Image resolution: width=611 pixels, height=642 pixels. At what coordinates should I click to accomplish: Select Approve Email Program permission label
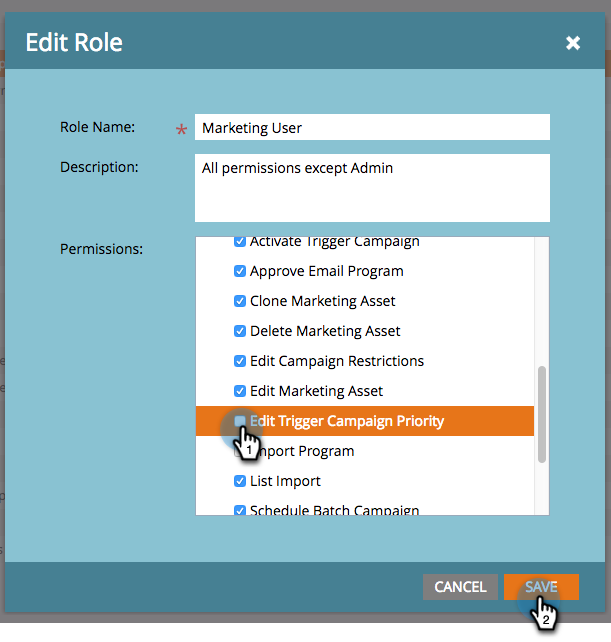pos(326,271)
